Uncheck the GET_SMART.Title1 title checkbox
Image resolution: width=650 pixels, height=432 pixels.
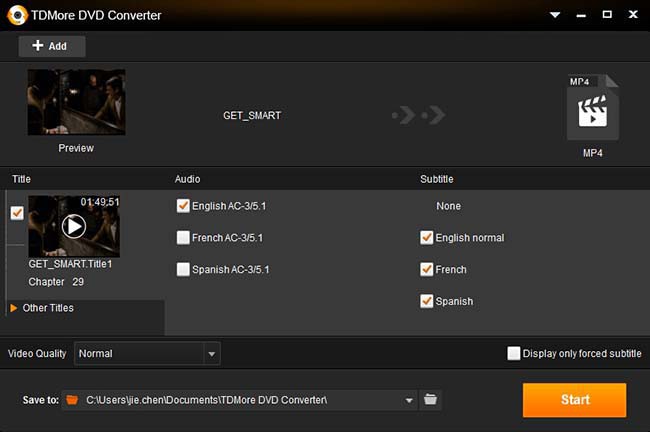(17, 213)
